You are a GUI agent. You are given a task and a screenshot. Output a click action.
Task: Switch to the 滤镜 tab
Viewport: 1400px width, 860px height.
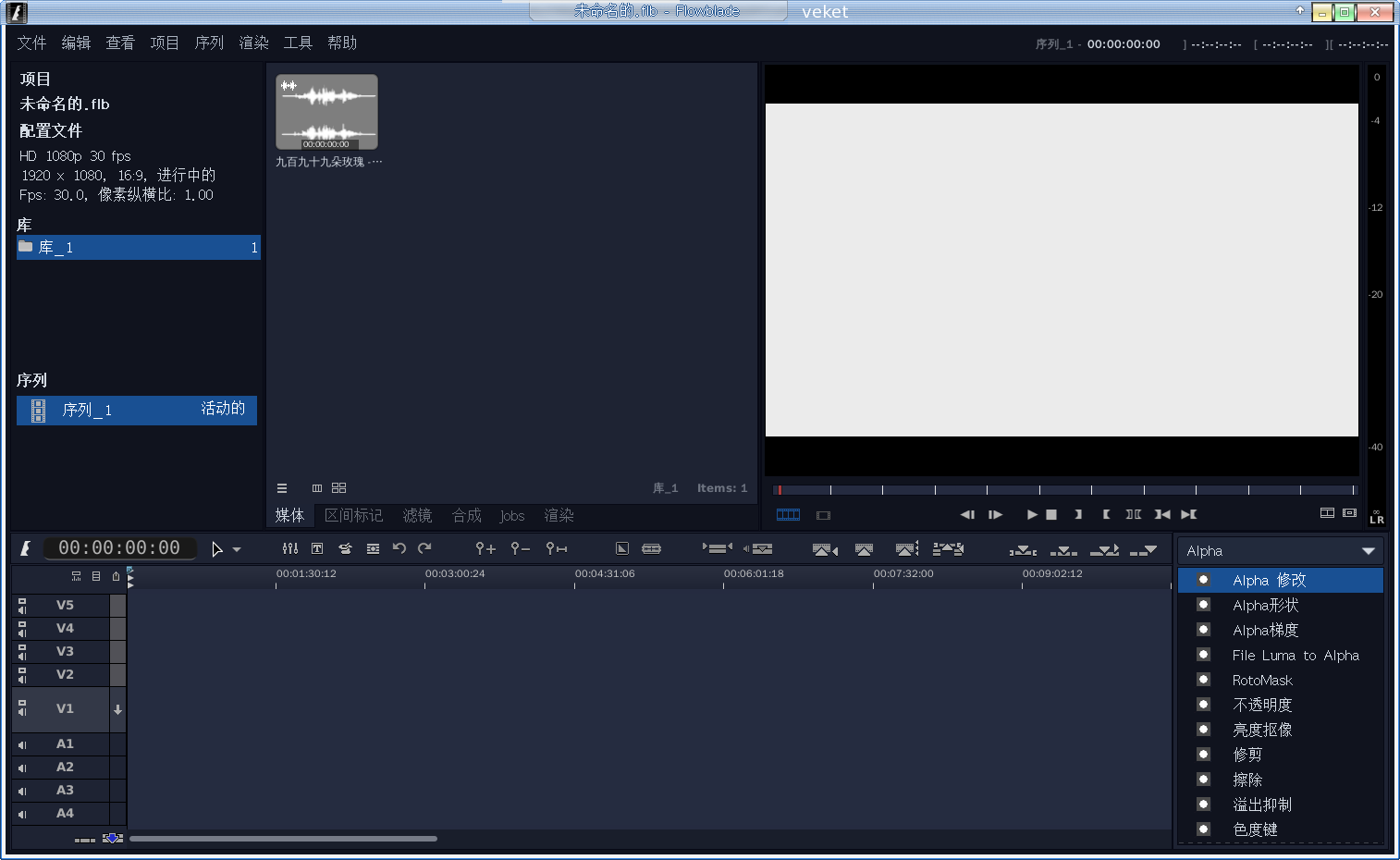tap(417, 515)
